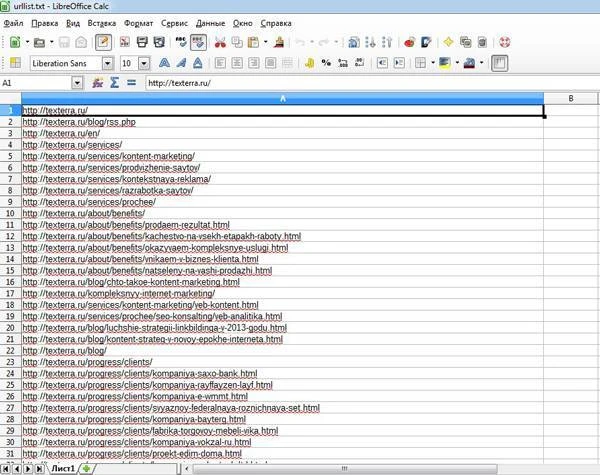Open the Liberation Sans font dropdown
The image size is (600, 475).
pyautogui.click(x=108, y=63)
